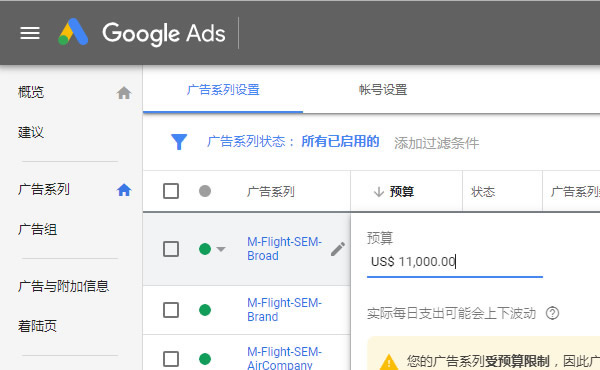Switch to the 帐号设置 tab
The height and width of the screenshot is (370, 600).
click(383, 90)
